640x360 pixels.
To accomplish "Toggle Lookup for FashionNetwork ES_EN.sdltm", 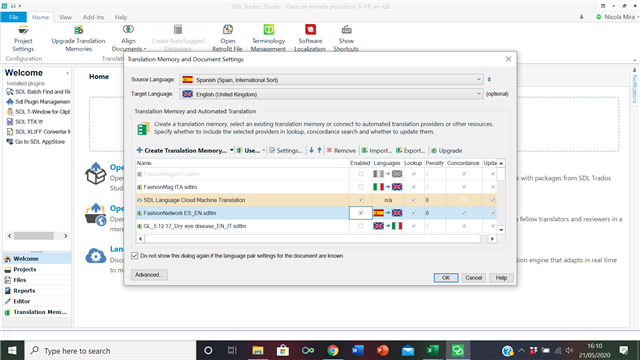I will [x=413, y=213].
